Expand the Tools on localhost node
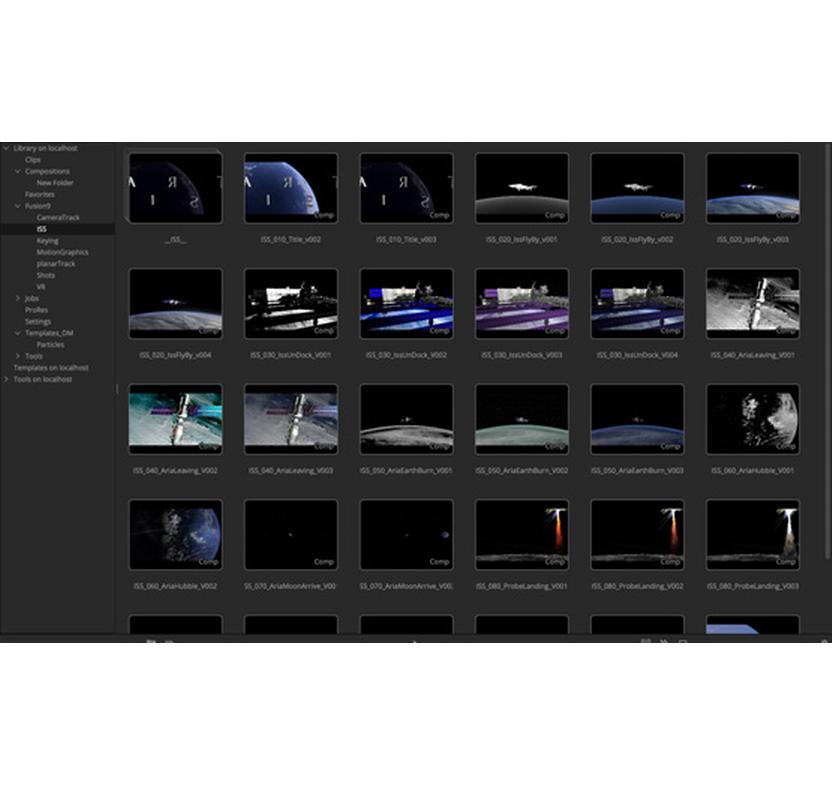The width and height of the screenshot is (832, 785). coord(6,379)
